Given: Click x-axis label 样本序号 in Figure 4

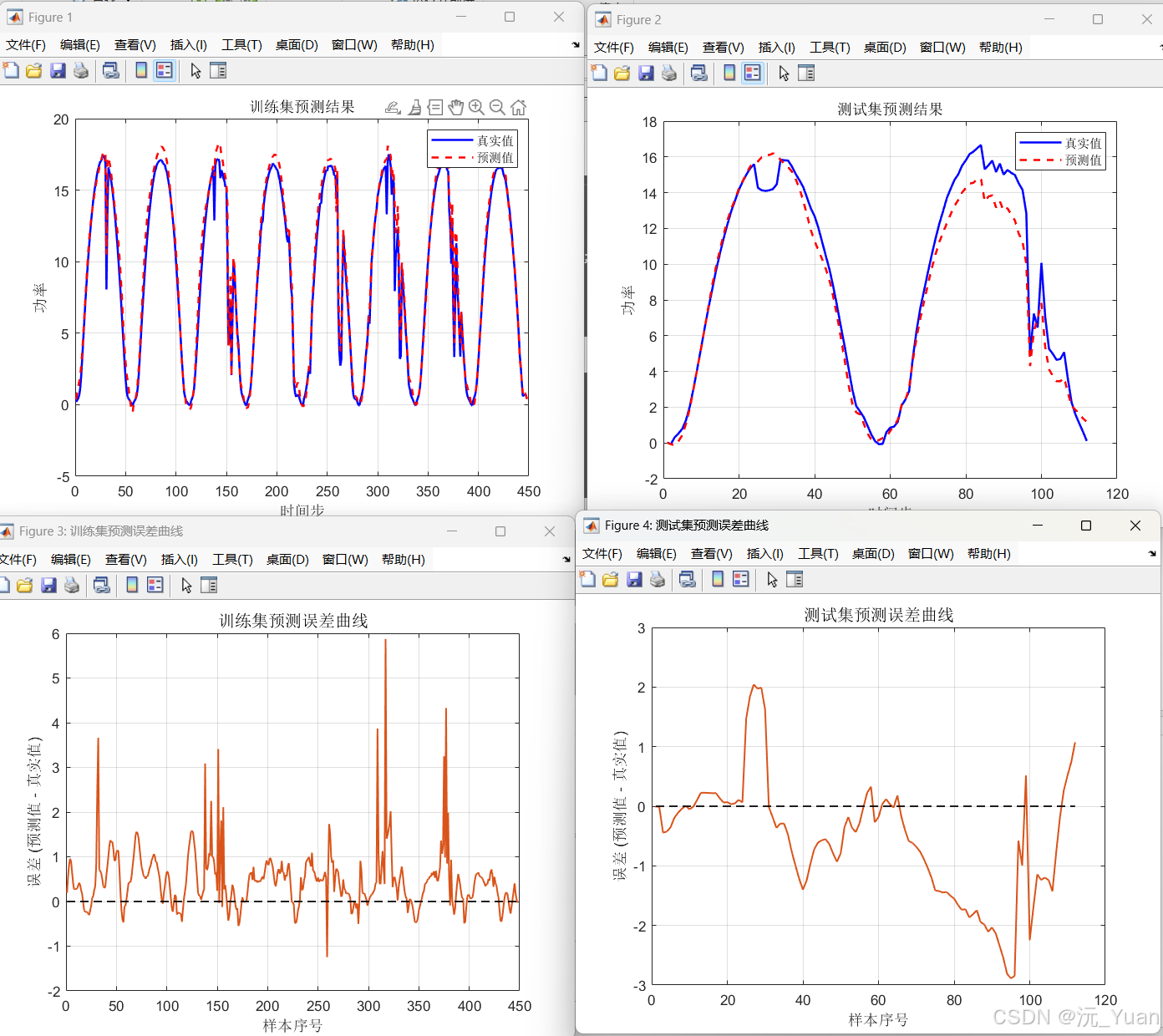Looking at the screenshot, I should [x=878, y=1020].
